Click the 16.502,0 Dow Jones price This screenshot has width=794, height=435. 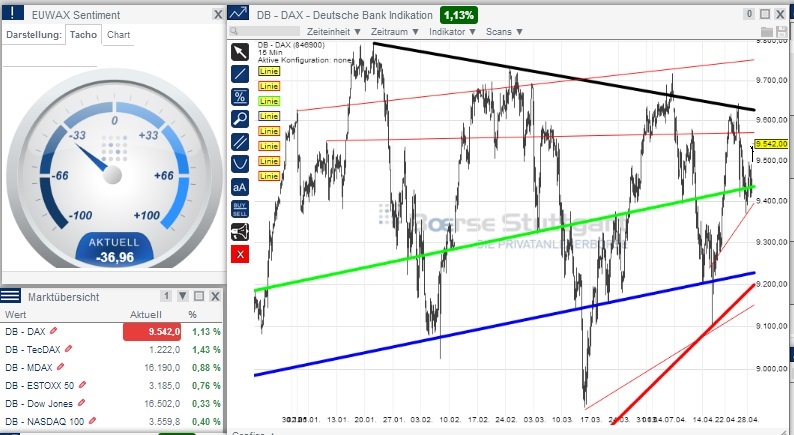coord(162,404)
